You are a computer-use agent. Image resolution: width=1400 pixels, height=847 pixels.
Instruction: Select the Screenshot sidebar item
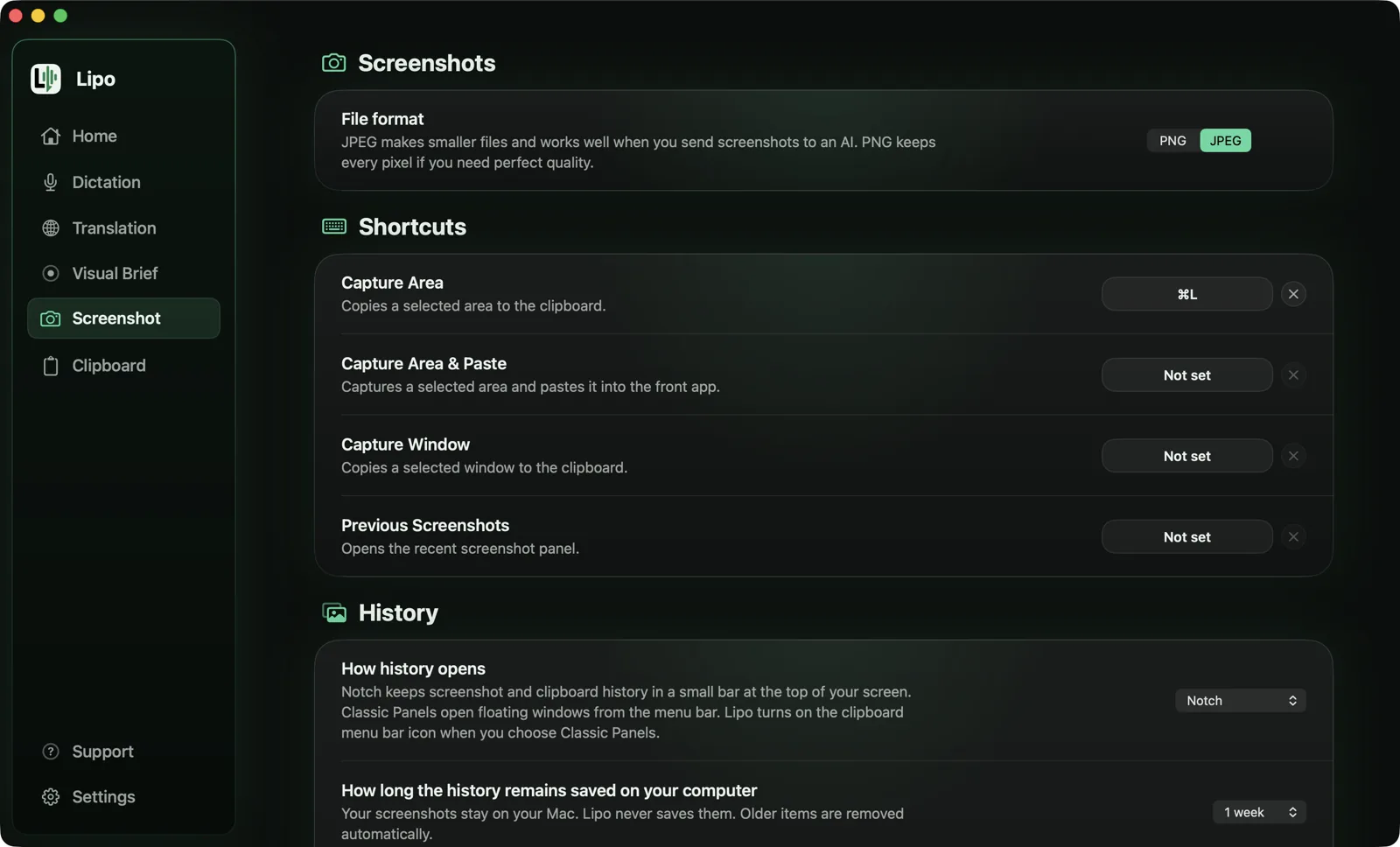(123, 318)
